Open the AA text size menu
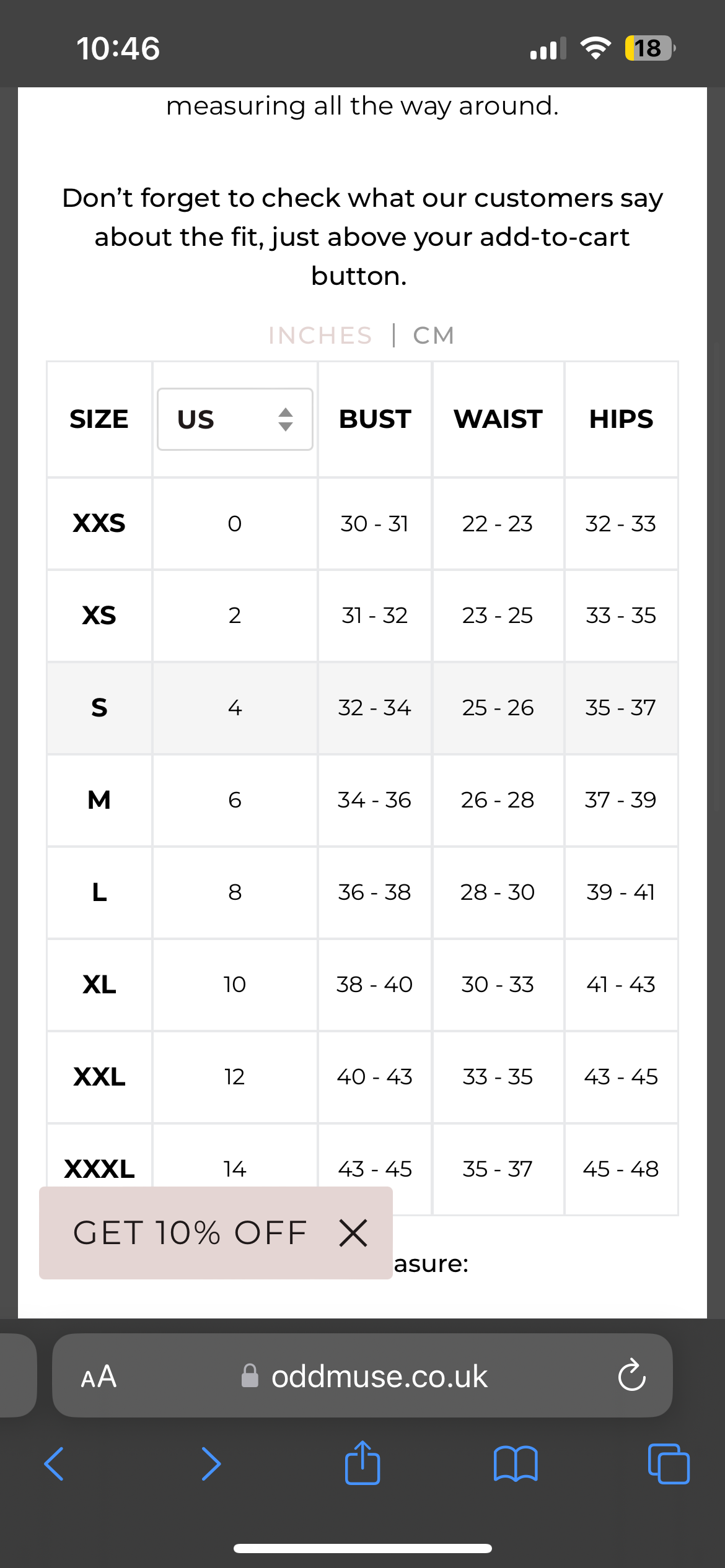This screenshot has height=1568, width=725. point(99,1377)
